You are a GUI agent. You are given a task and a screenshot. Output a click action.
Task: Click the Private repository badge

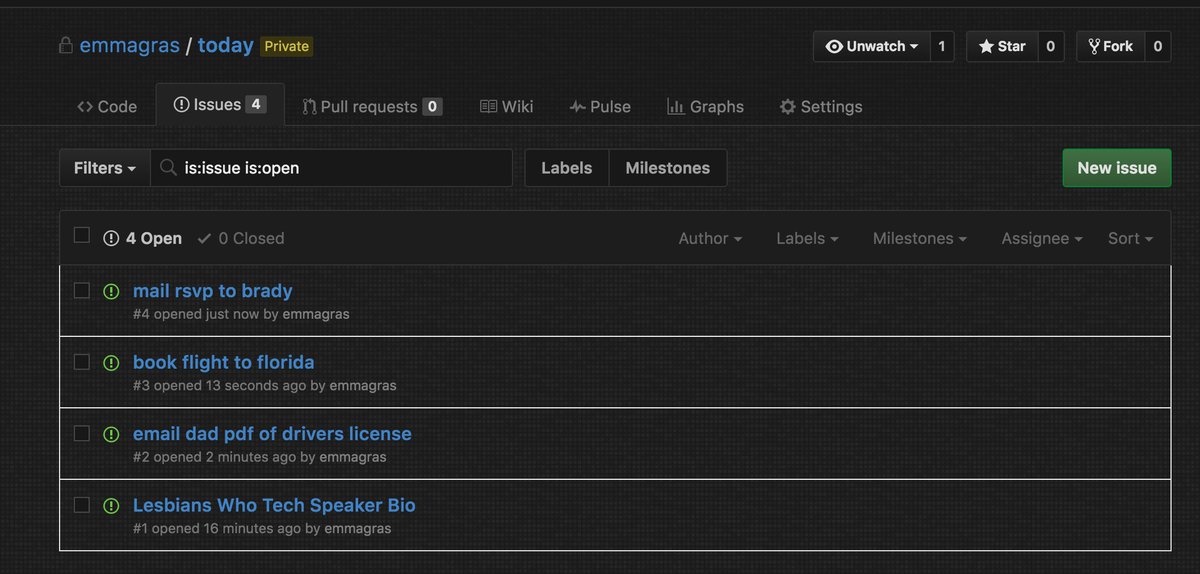pos(287,46)
